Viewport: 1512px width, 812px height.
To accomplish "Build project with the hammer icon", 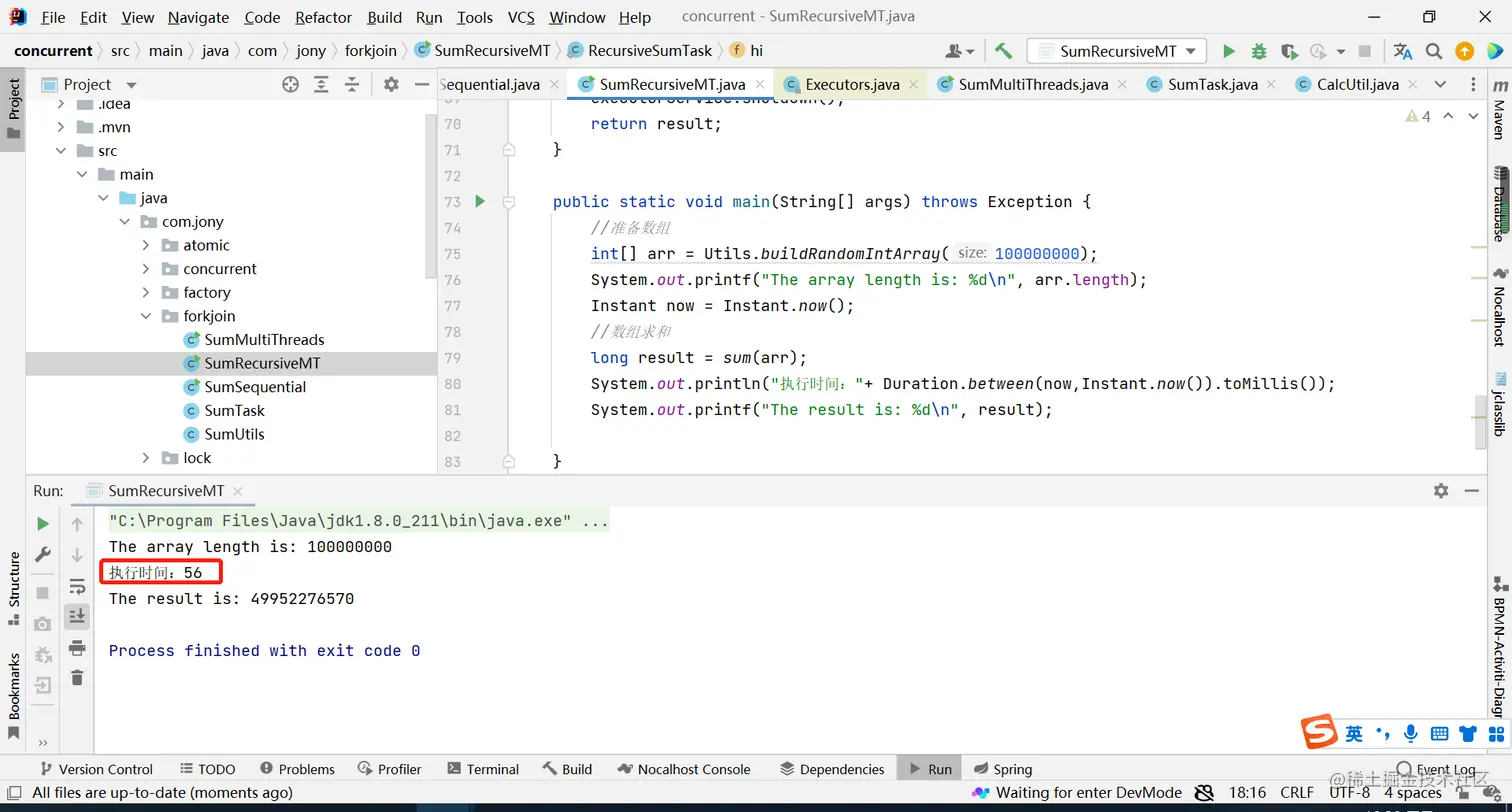I will point(1003,51).
